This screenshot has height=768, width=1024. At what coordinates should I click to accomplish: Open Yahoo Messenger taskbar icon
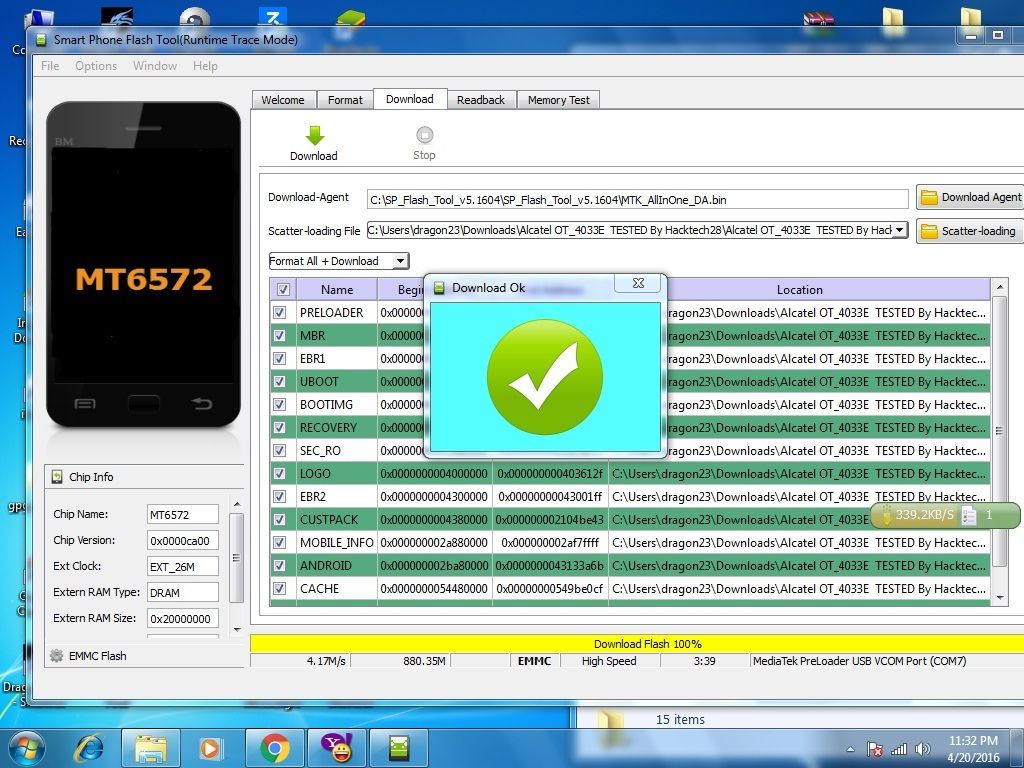337,747
